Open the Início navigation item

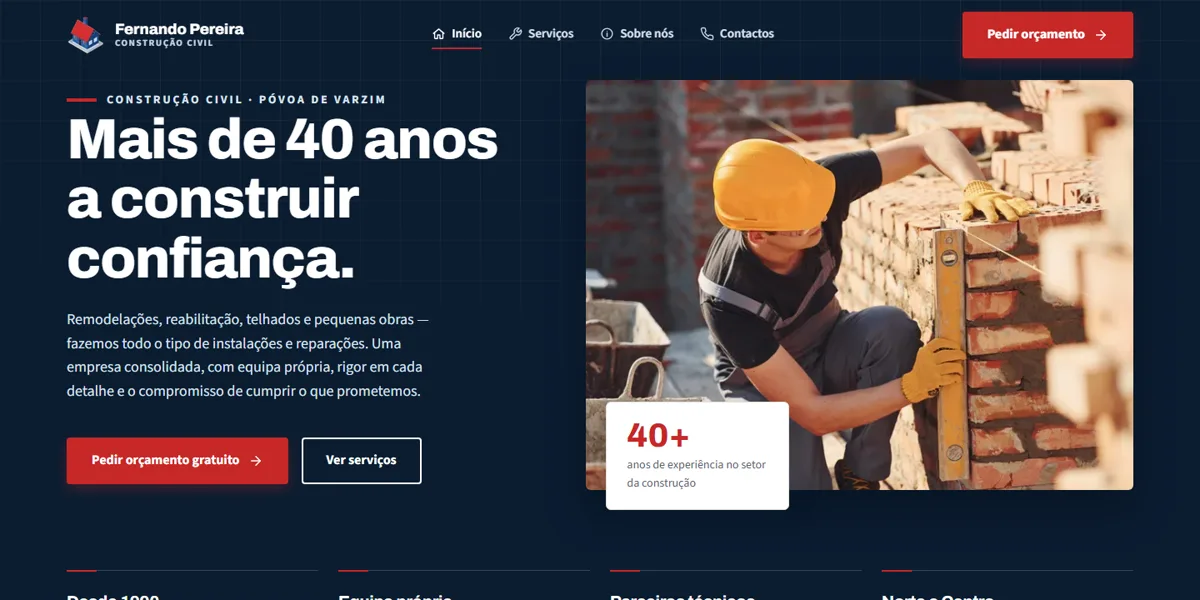[457, 34]
